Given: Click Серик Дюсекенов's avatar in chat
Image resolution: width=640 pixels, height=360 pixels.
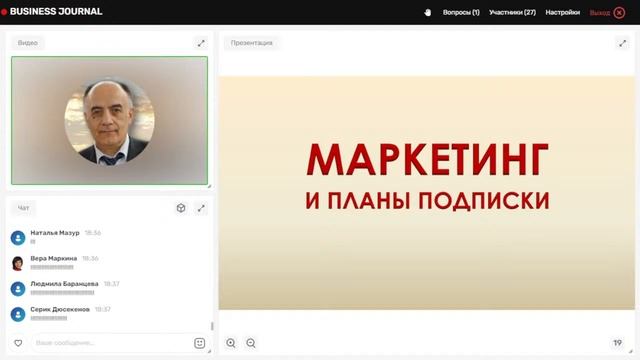Looking at the screenshot, I should (x=18, y=314).
